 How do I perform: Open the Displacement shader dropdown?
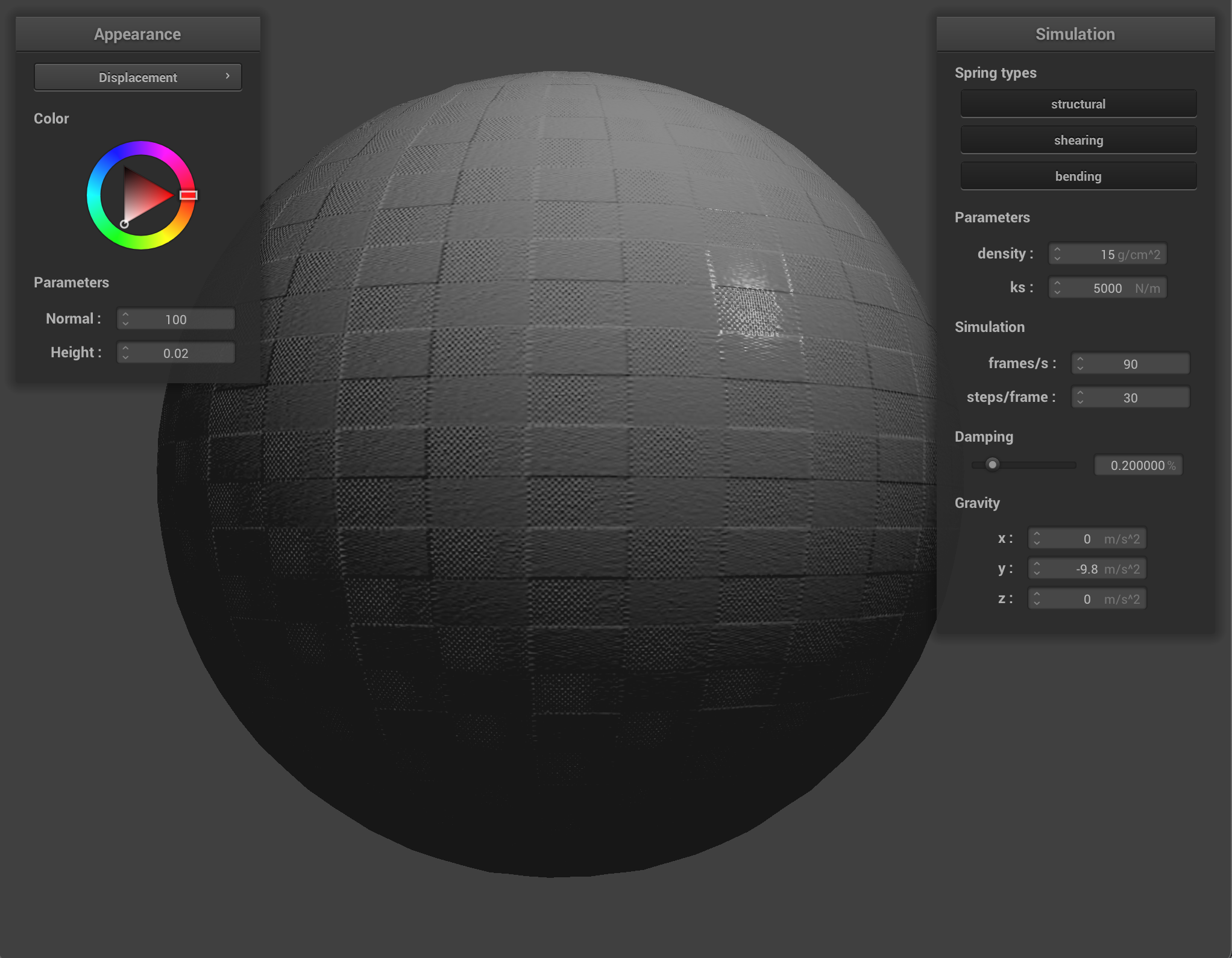pyautogui.click(x=138, y=77)
